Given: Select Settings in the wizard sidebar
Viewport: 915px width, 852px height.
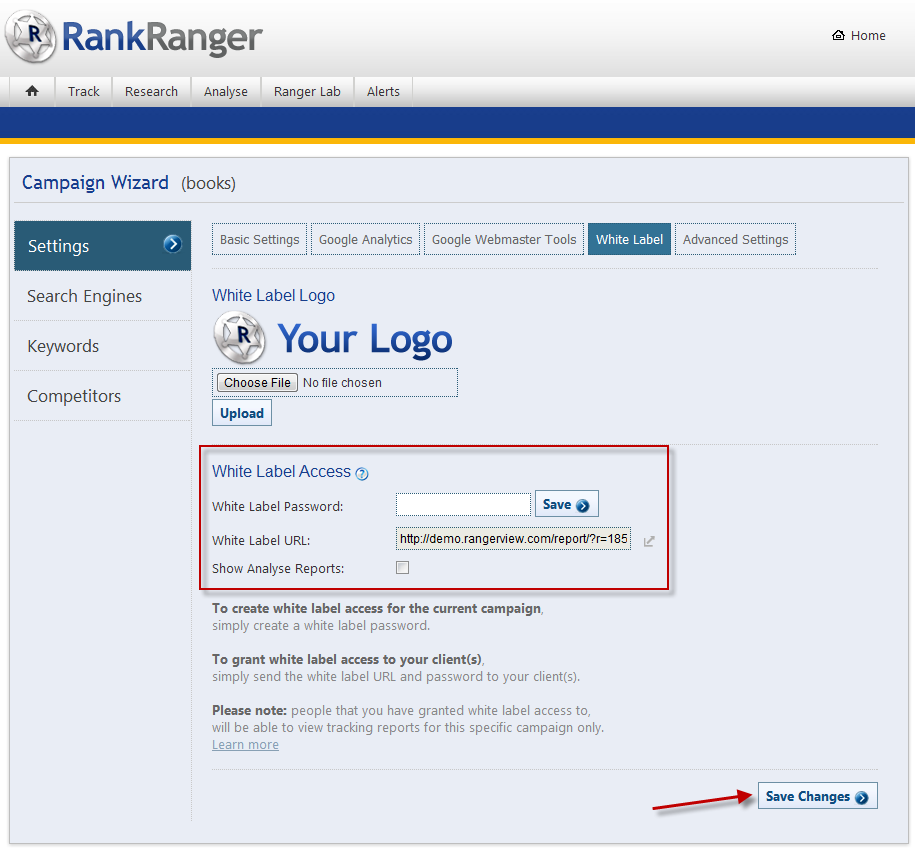Looking at the screenshot, I should pyautogui.click(x=103, y=246).
